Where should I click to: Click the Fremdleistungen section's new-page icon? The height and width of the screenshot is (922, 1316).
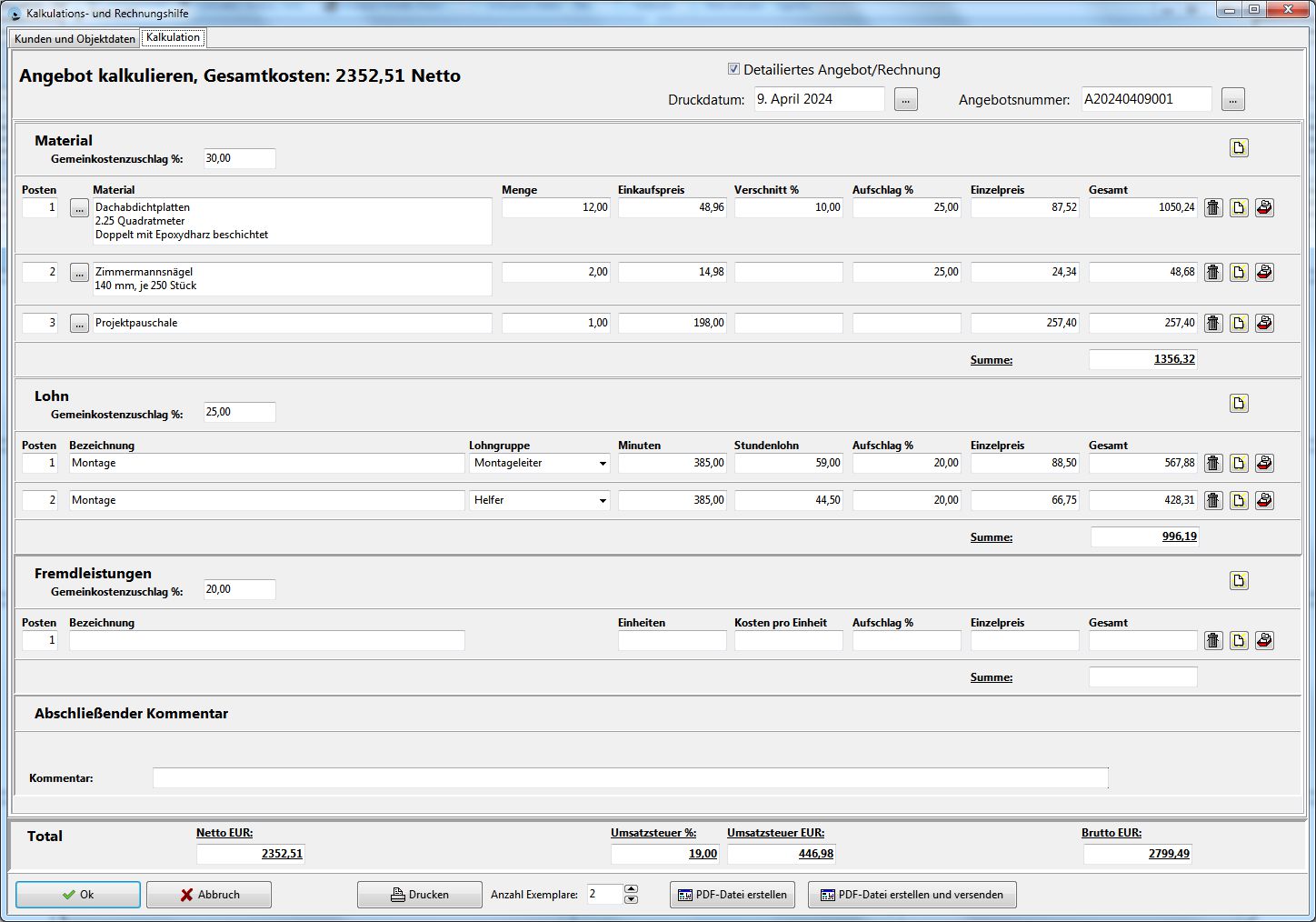click(1239, 580)
